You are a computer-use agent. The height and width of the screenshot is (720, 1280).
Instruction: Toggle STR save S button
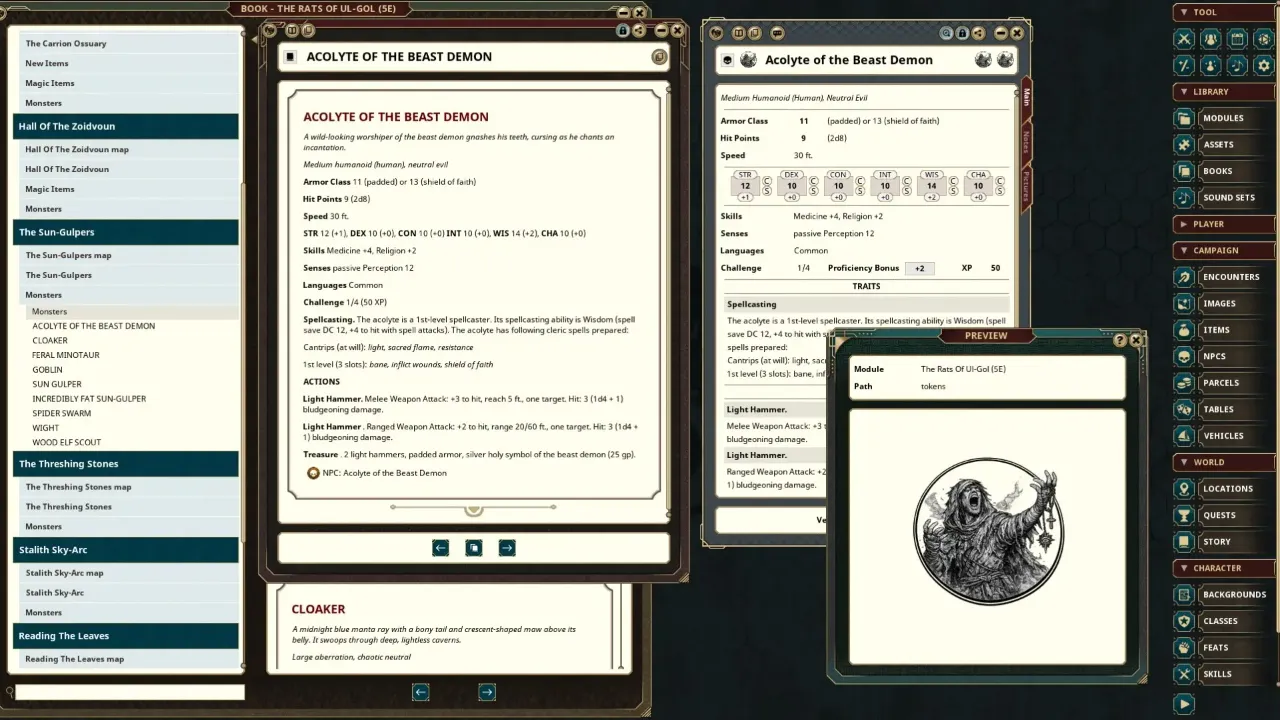767,192
